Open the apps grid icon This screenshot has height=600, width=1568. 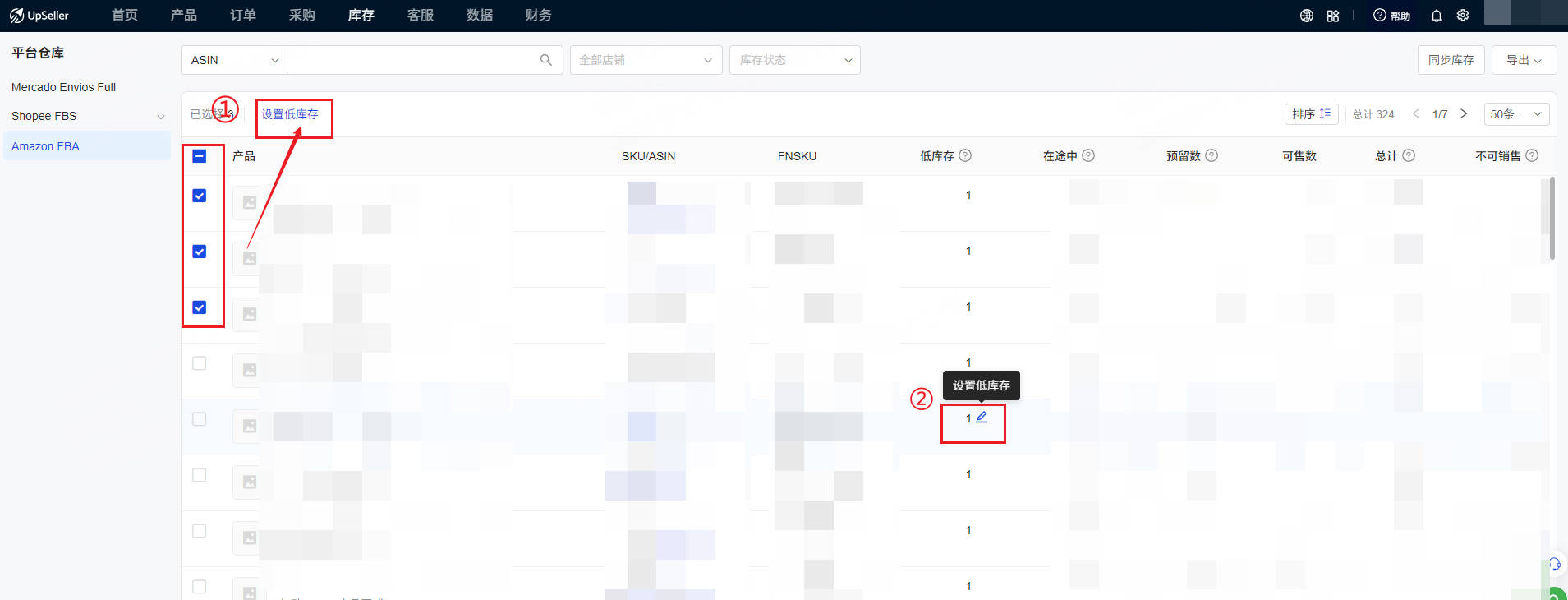pyautogui.click(x=1333, y=16)
